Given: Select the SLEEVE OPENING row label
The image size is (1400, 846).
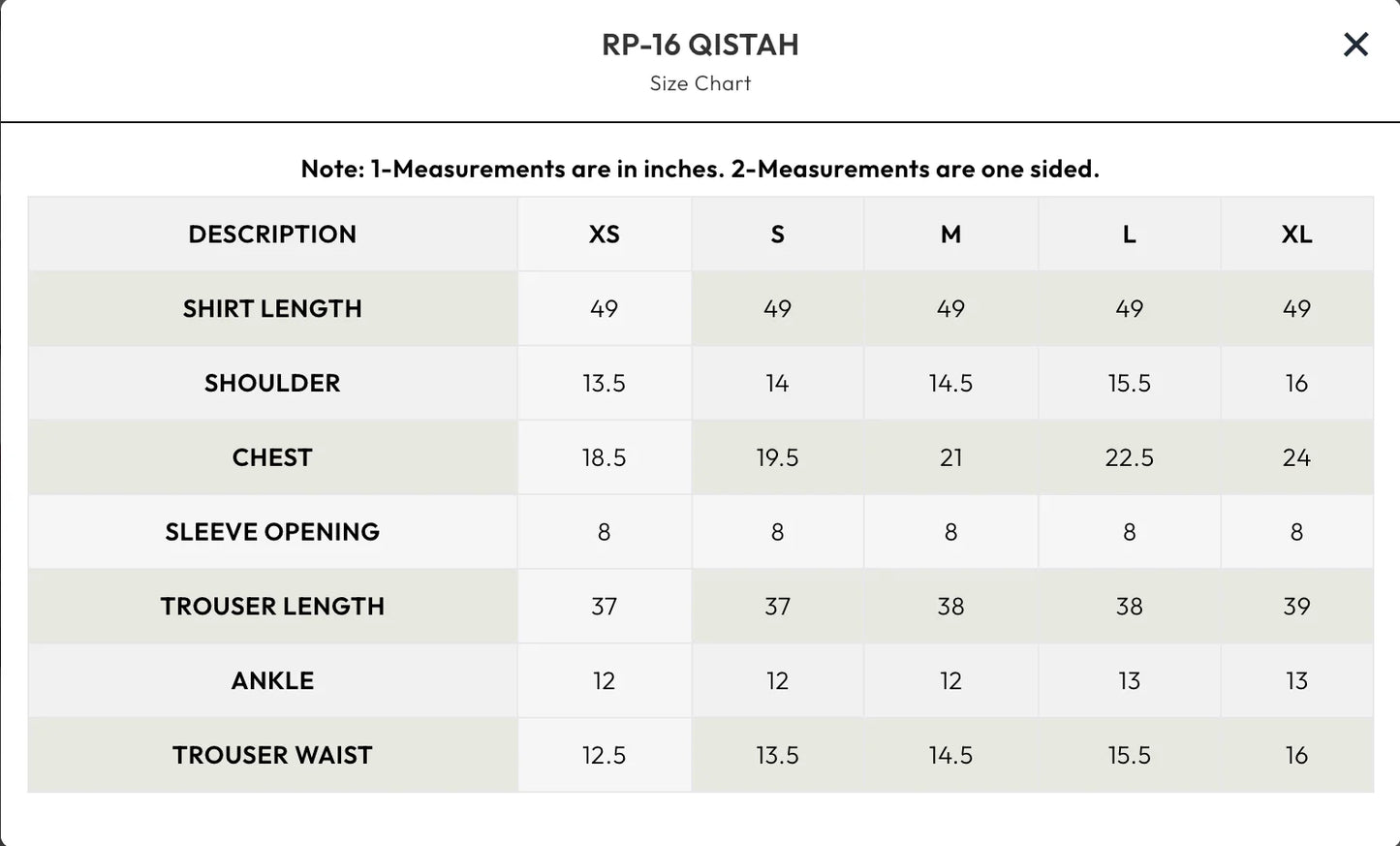Looking at the screenshot, I should tap(272, 531).
